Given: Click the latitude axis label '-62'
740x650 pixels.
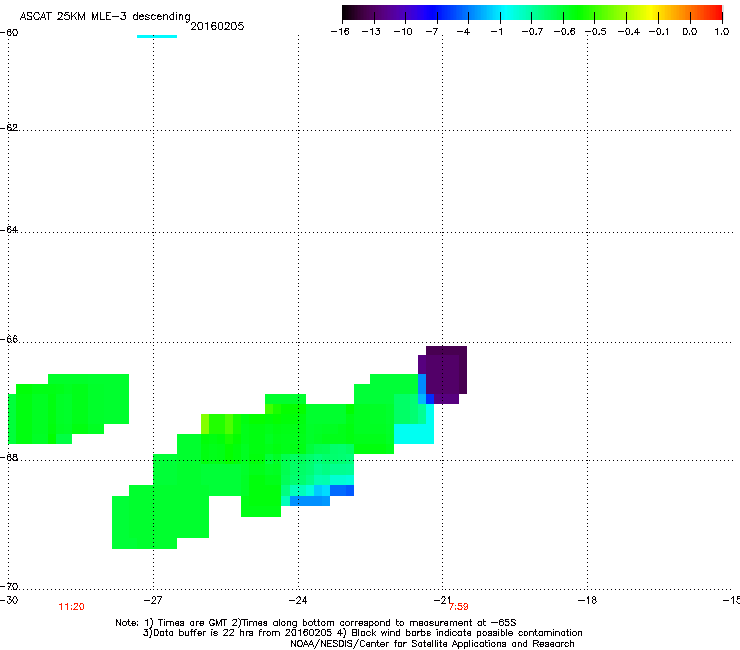Looking at the screenshot, I should tap(9, 128).
